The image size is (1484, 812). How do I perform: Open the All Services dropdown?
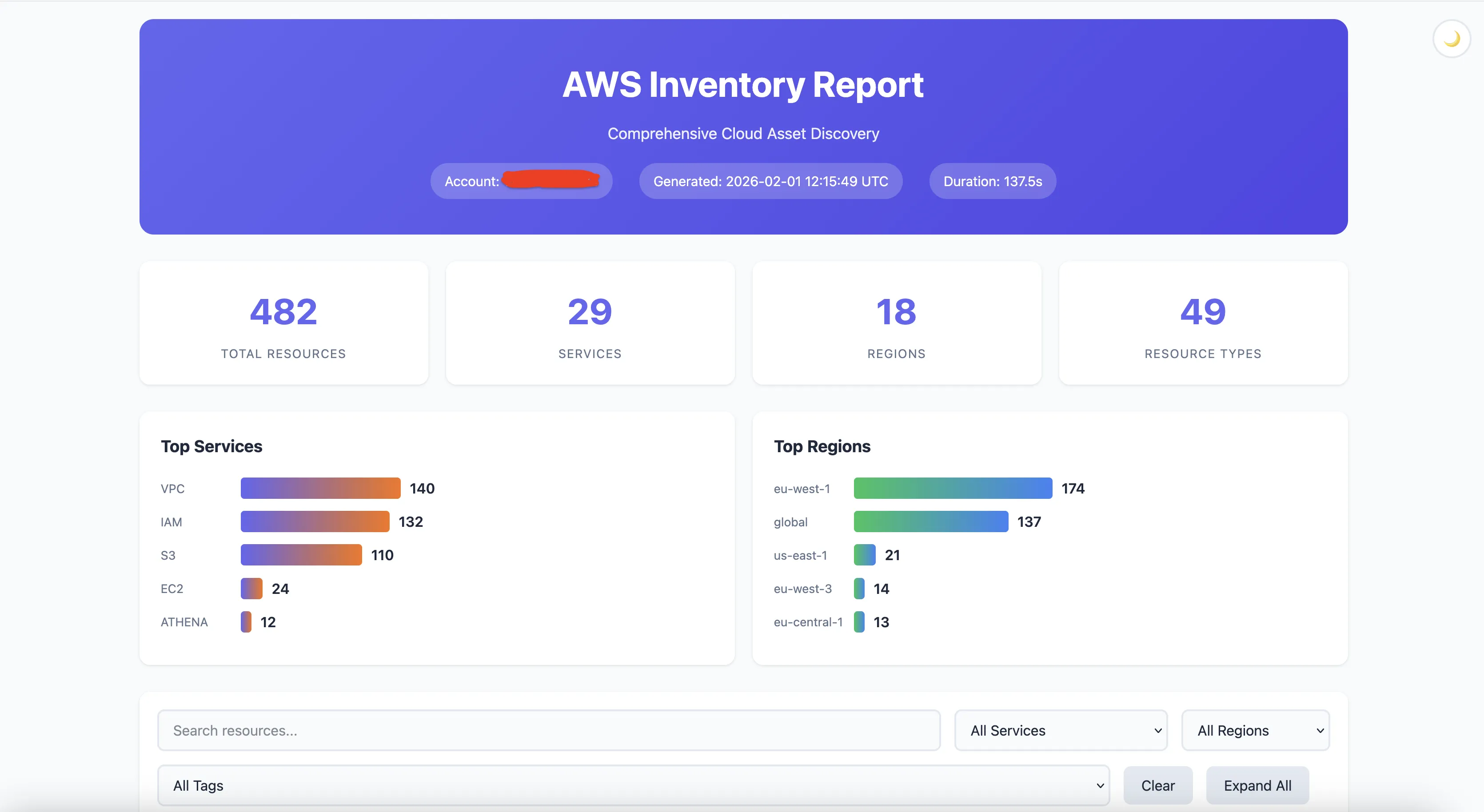[1061, 730]
